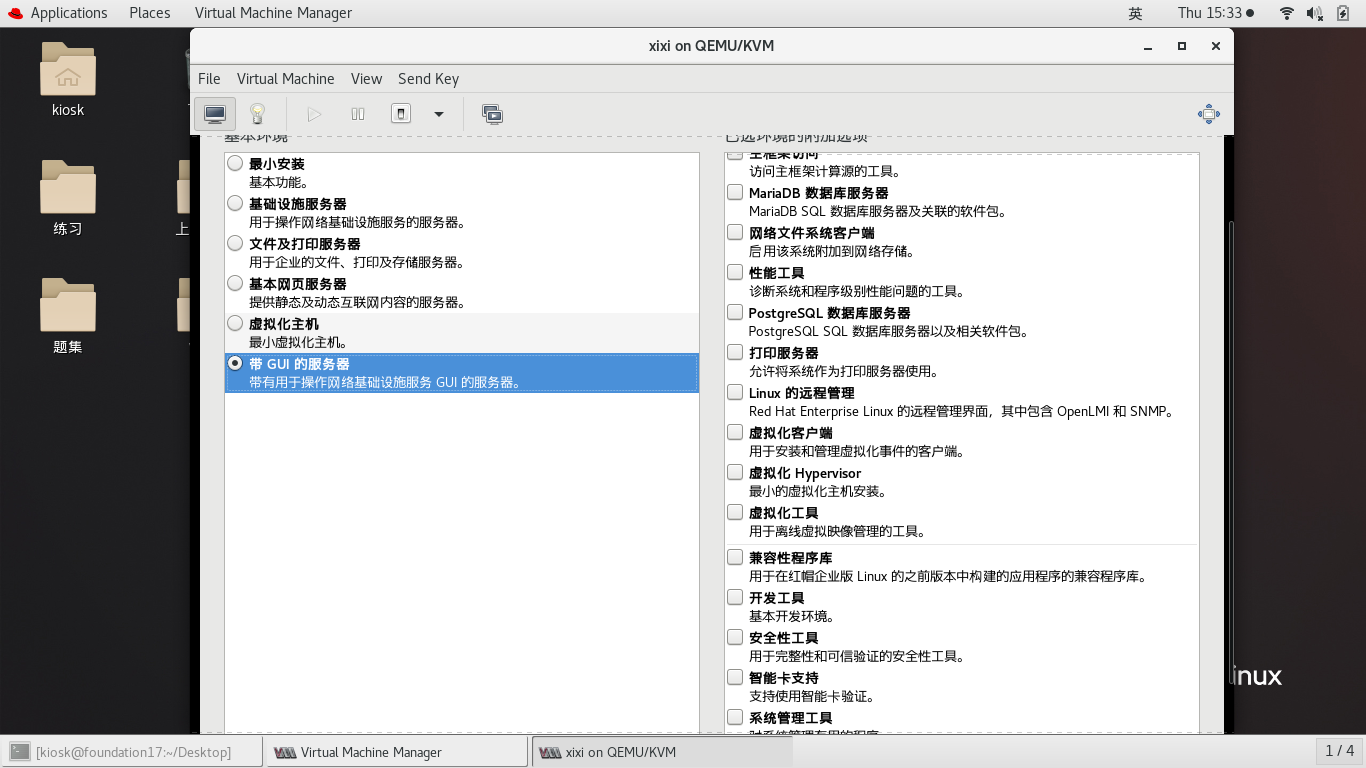Check 虚拟化 Hypervisor add-on
This screenshot has width=1366, height=768.
point(735,472)
